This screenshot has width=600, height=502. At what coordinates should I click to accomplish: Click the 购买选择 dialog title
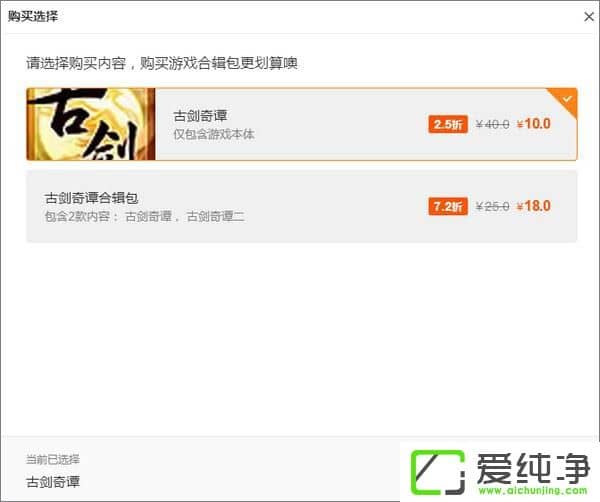[33, 16]
